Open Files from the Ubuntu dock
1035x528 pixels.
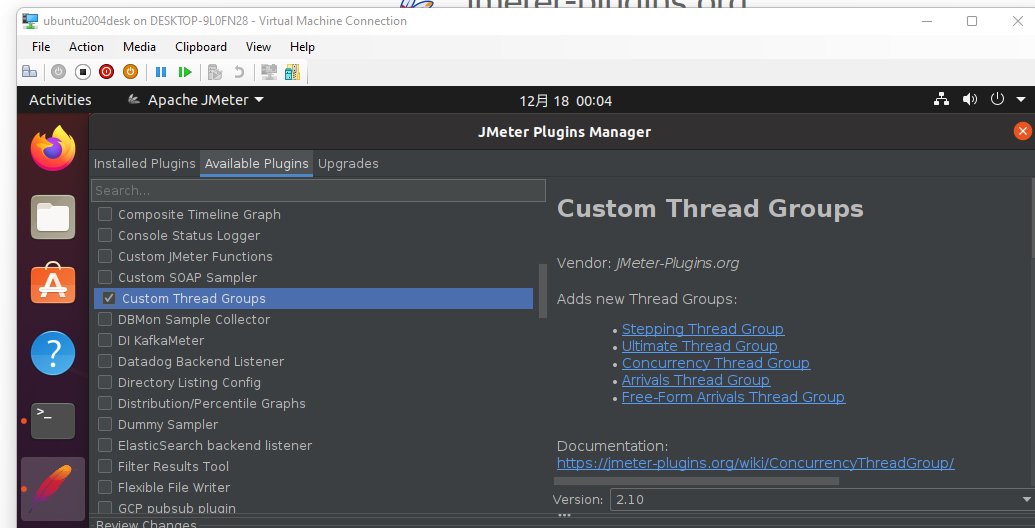click(53, 217)
